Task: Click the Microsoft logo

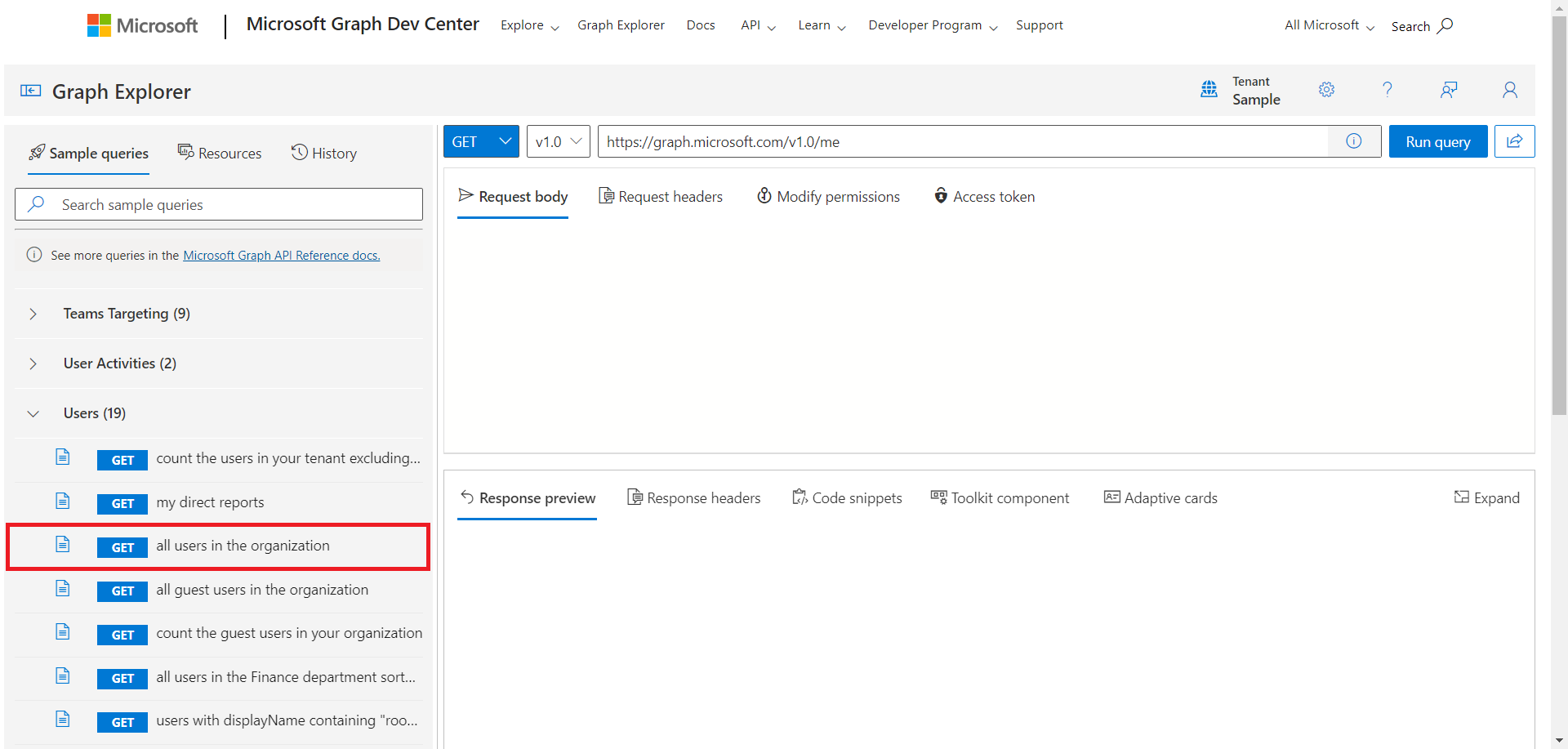Action: [x=142, y=25]
